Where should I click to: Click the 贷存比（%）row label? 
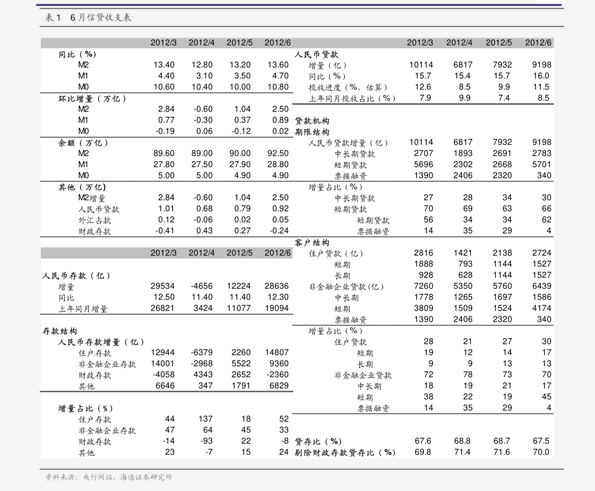click(318, 441)
